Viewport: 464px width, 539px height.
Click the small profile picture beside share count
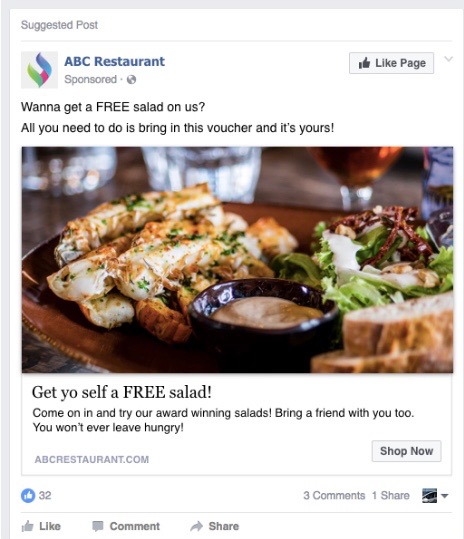pos(429,495)
